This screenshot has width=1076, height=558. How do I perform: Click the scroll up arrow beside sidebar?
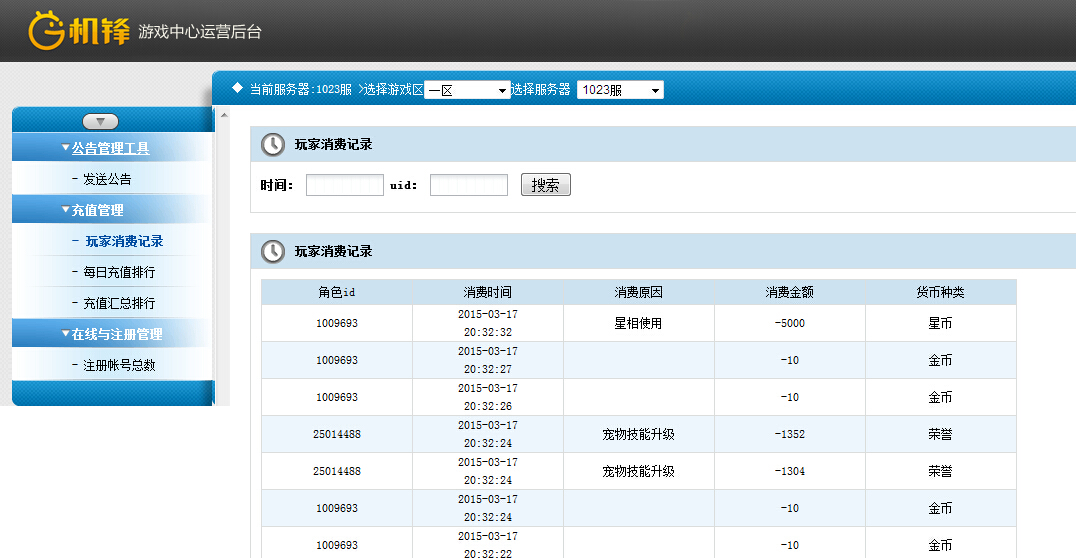coord(224,115)
